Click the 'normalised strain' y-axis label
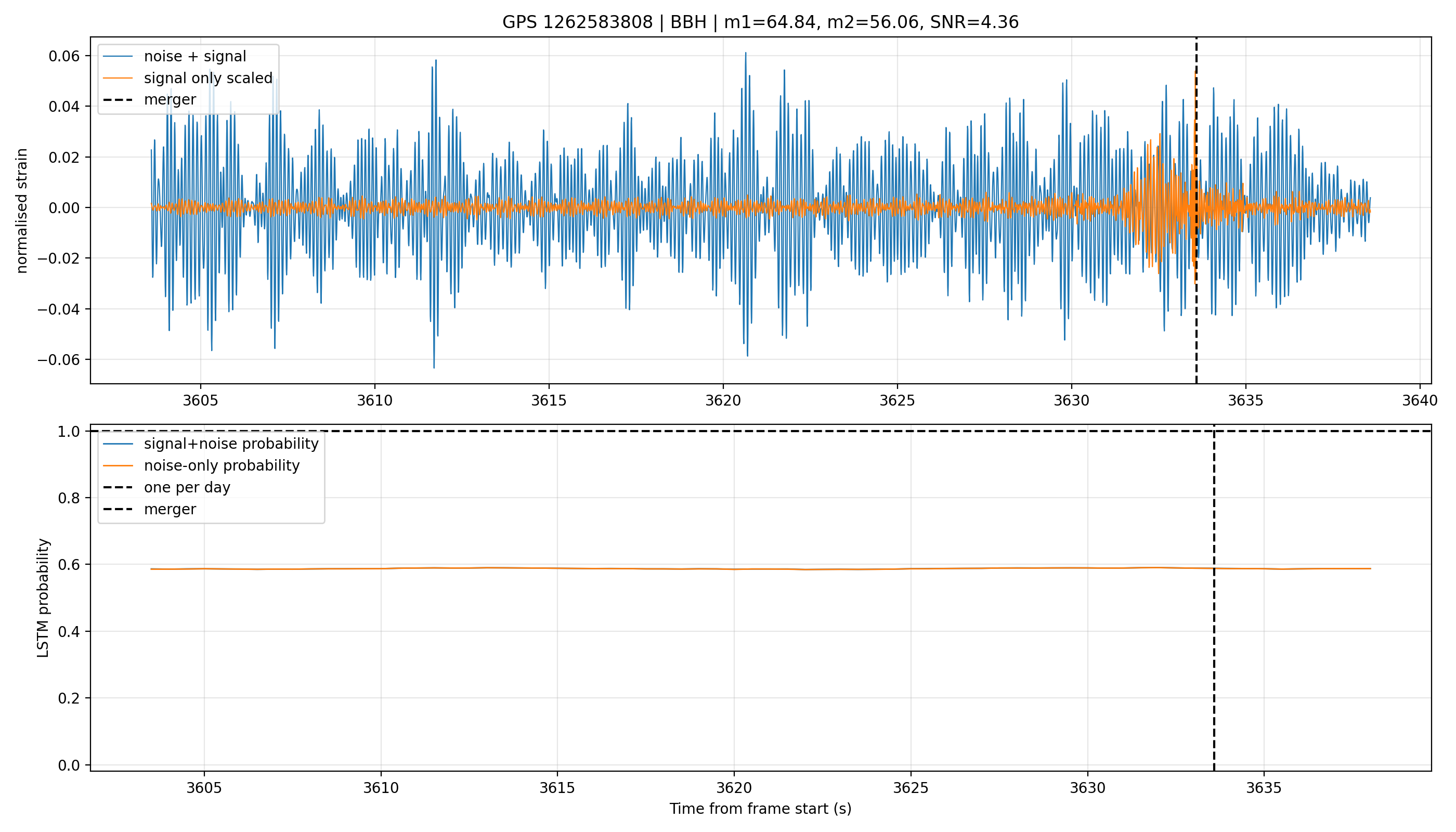The height and width of the screenshot is (832, 1456). pos(22,211)
